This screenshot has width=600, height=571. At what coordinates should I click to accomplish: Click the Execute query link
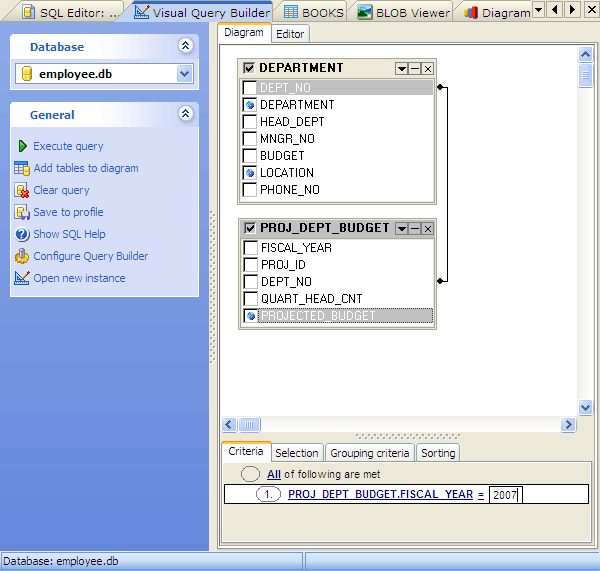tap(68, 146)
